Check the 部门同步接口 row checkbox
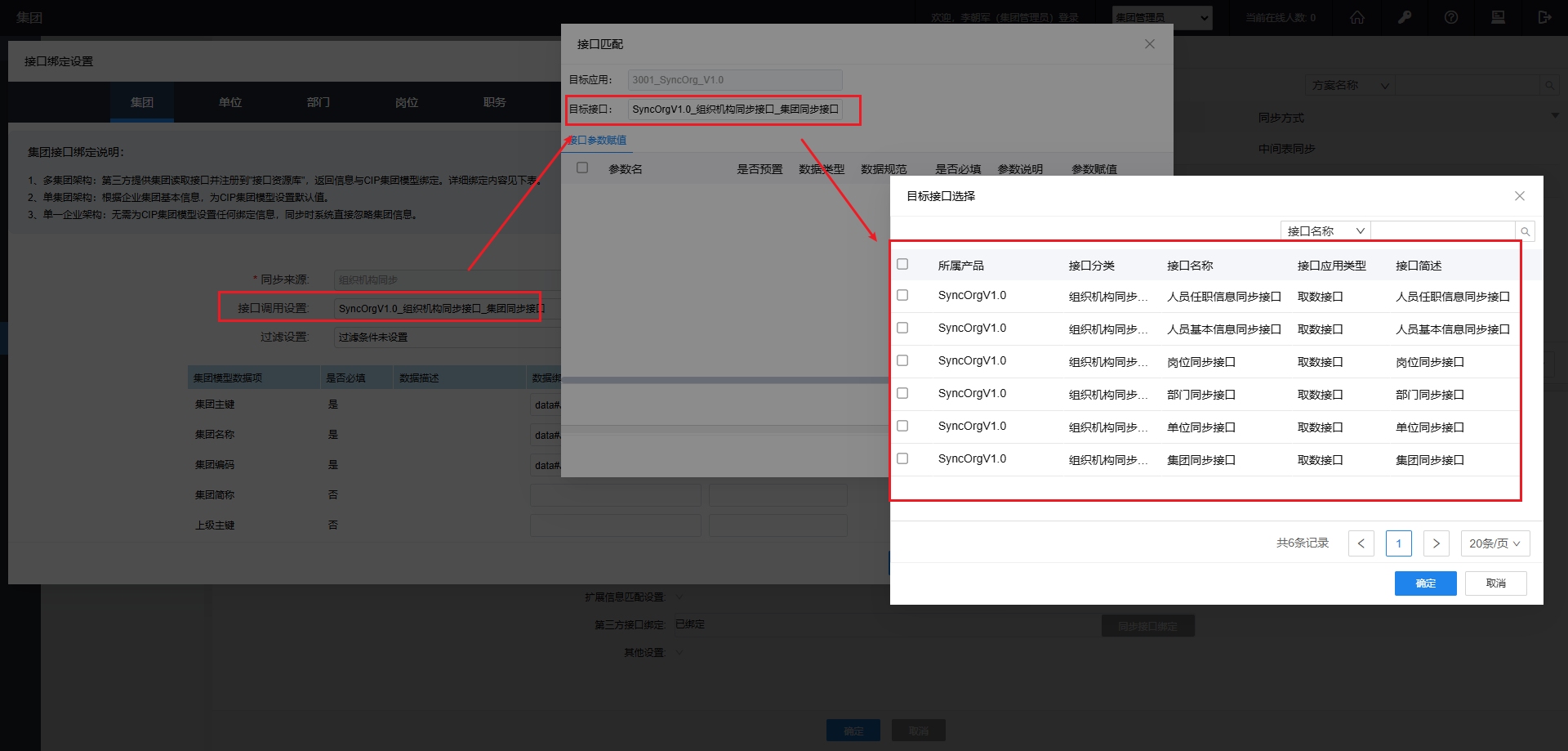Viewport: 1568px width, 751px height. point(902,393)
